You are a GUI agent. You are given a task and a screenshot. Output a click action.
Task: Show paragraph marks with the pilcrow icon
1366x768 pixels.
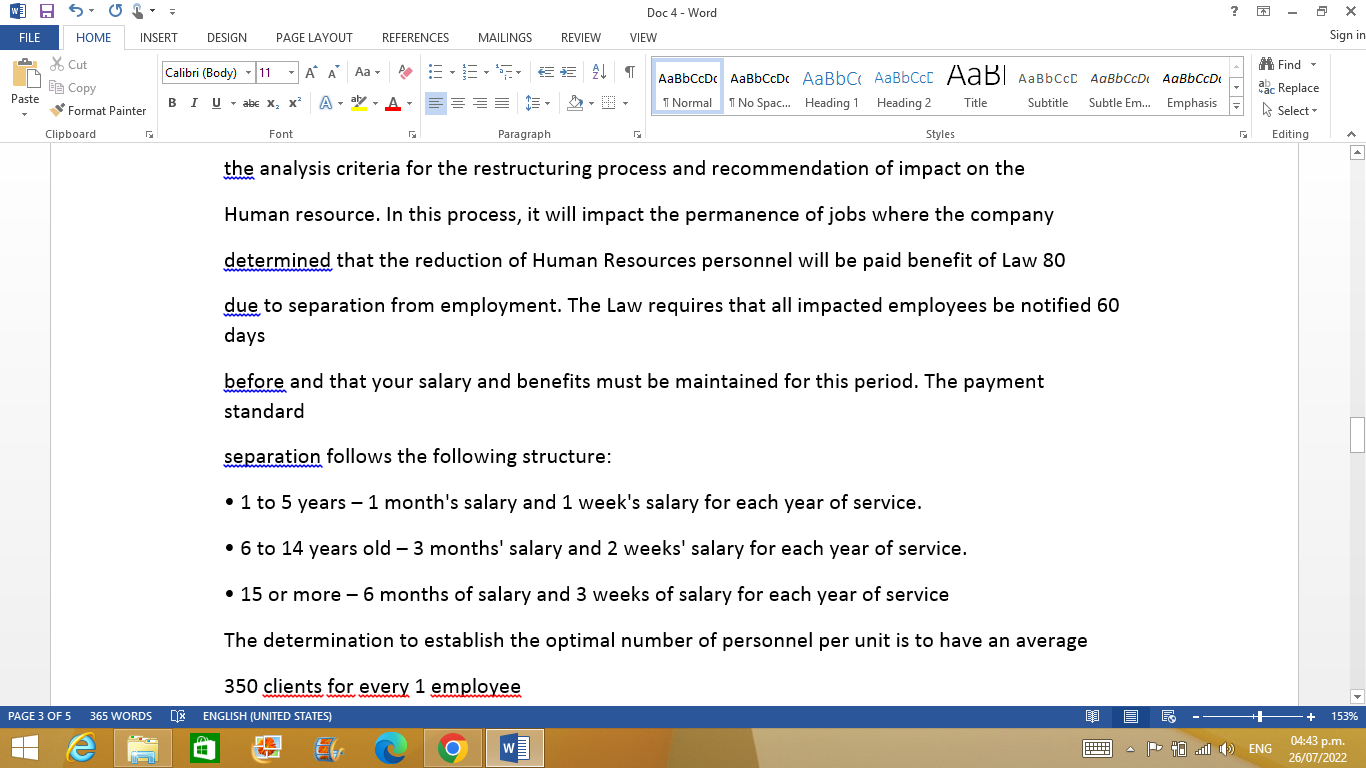[629, 72]
